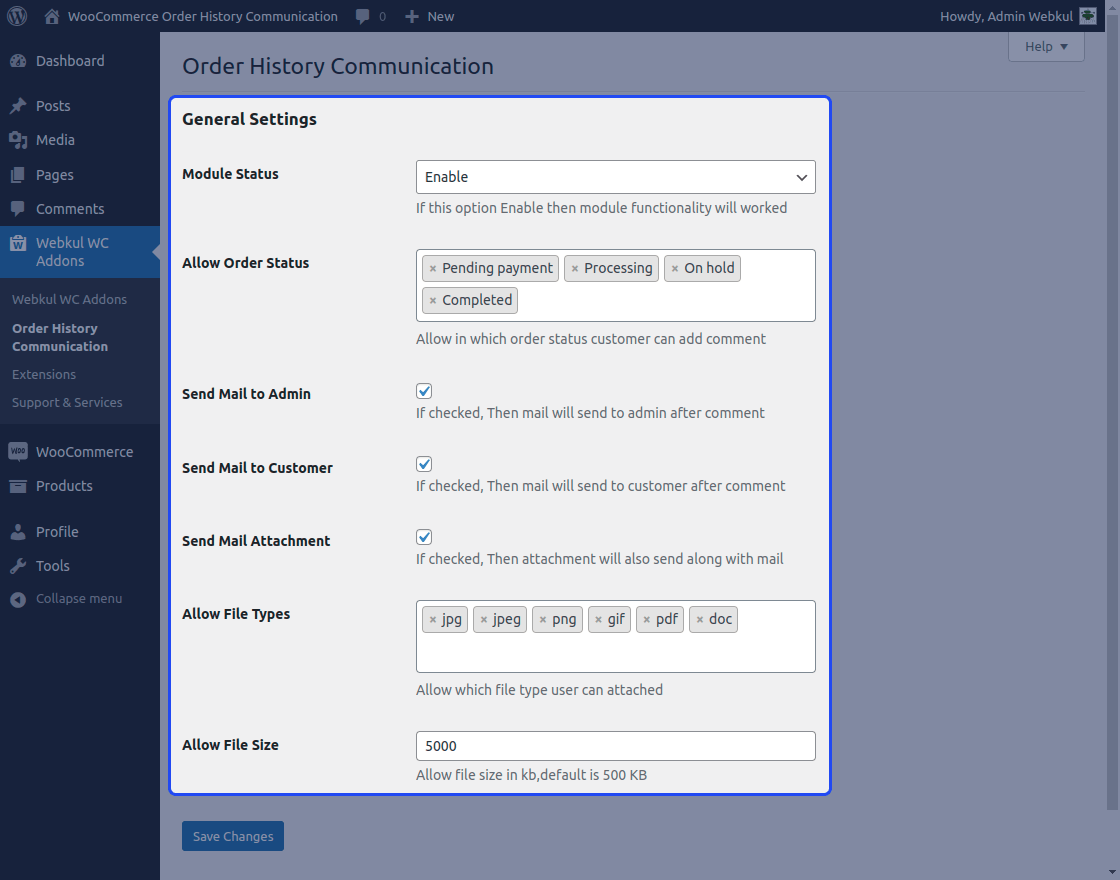This screenshot has height=880, width=1120.
Task: Open the Allow File Types selector
Action: tap(615, 650)
